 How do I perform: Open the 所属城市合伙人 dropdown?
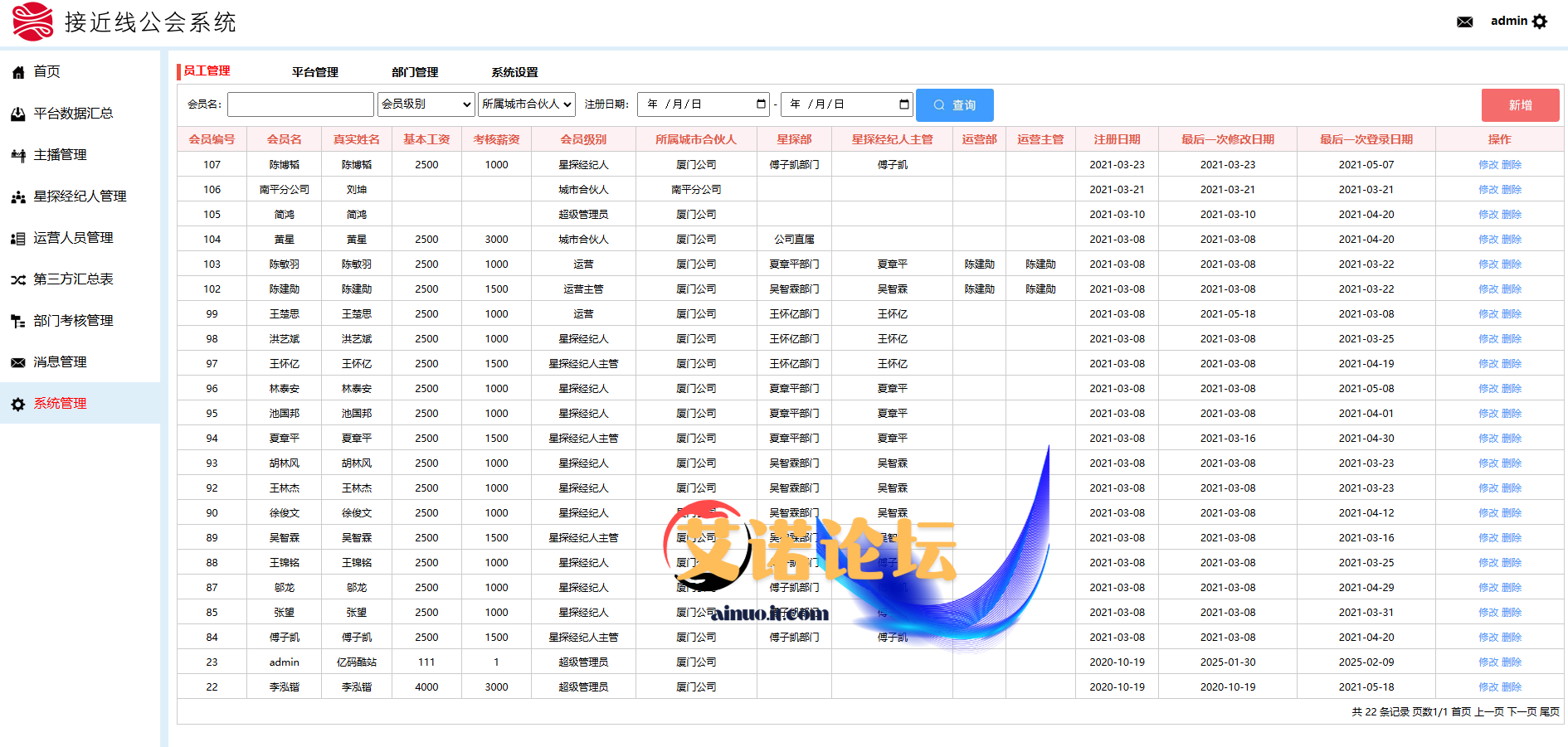pyautogui.click(x=527, y=104)
